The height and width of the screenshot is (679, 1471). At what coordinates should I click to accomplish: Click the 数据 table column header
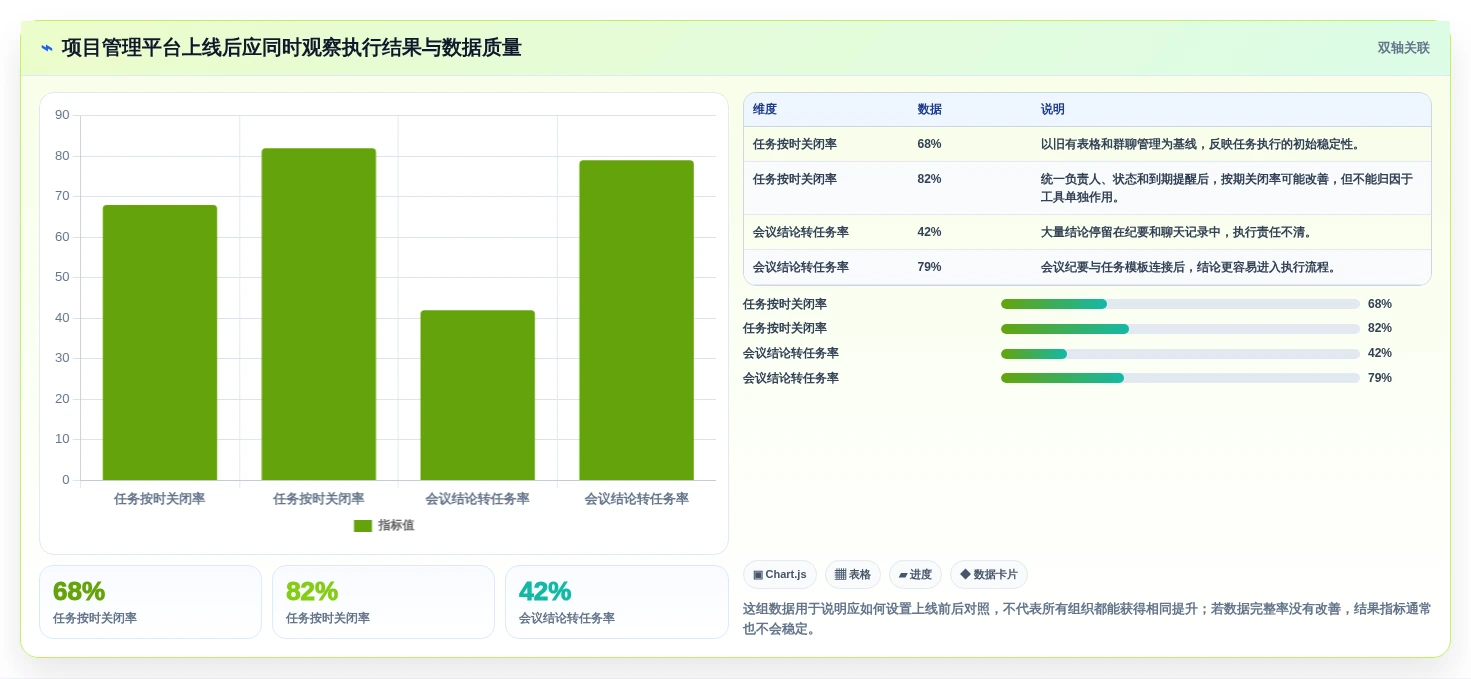[929, 109]
